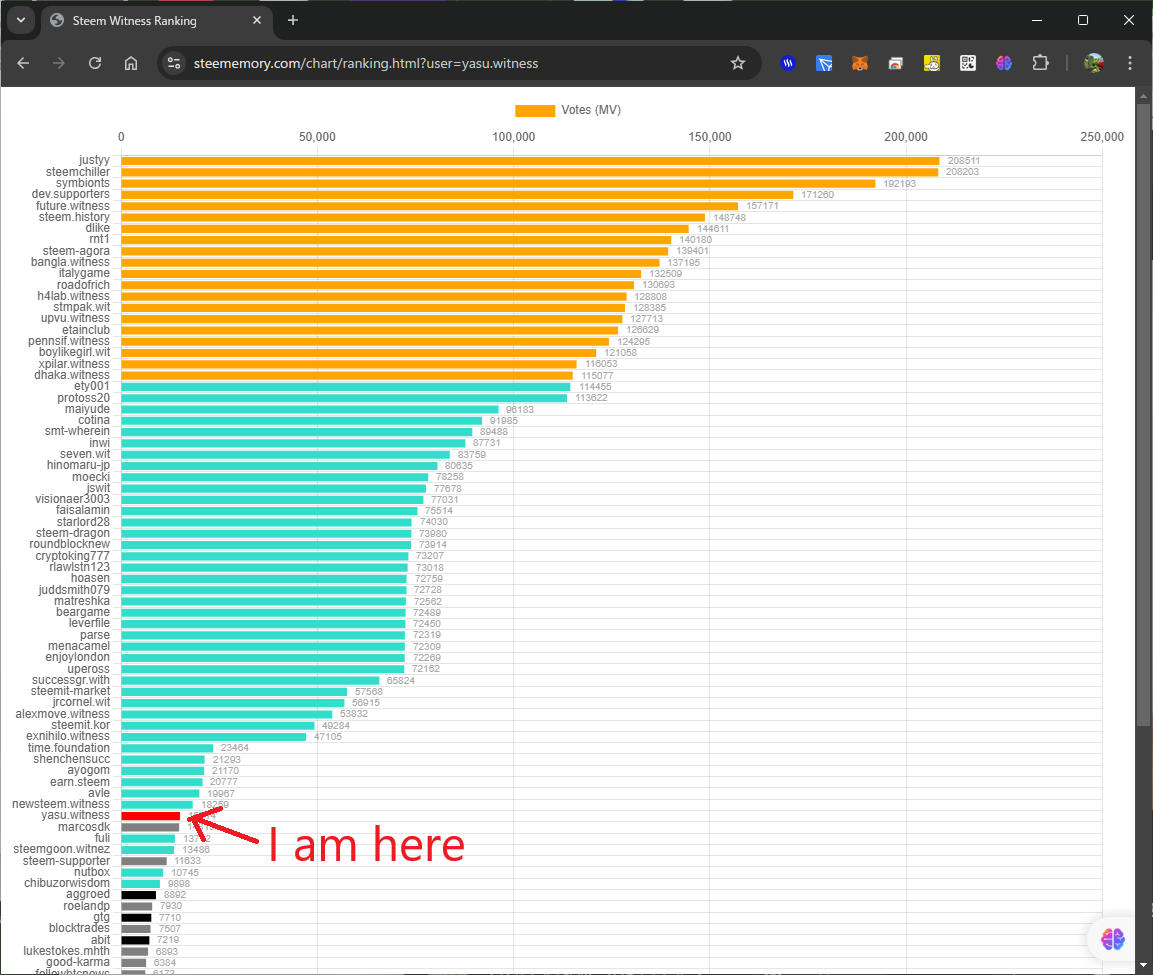Image resolution: width=1153 pixels, height=975 pixels.
Task: Open the Steem Keychain extension icon
Action: [788, 63]
